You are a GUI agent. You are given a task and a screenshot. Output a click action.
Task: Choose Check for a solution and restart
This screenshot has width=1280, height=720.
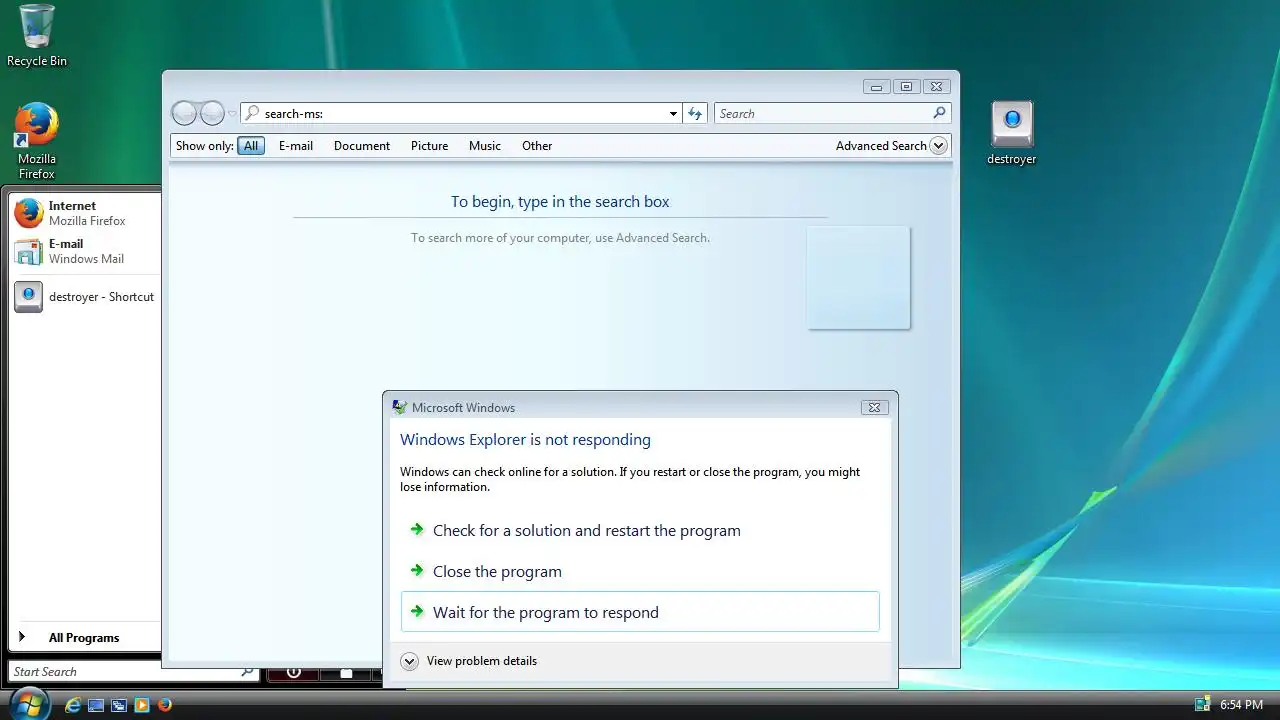point(640,530)
